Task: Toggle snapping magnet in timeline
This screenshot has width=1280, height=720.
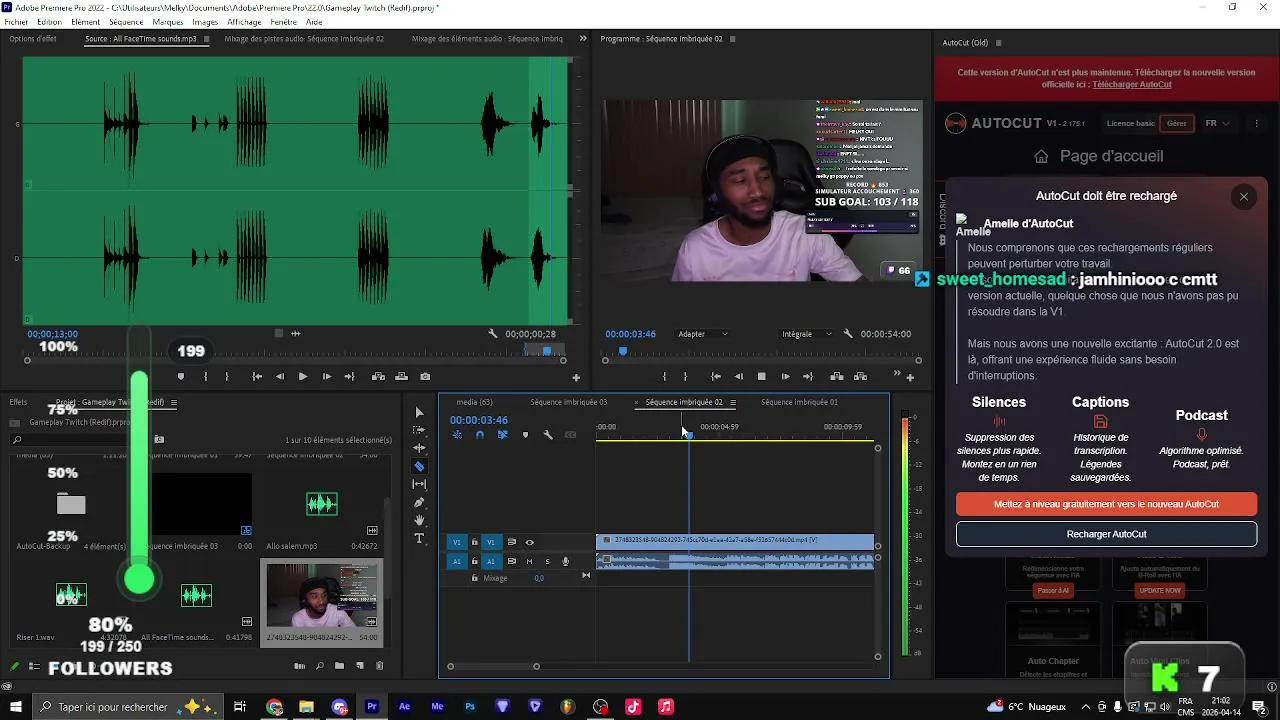Action: (x=480, y=435)
